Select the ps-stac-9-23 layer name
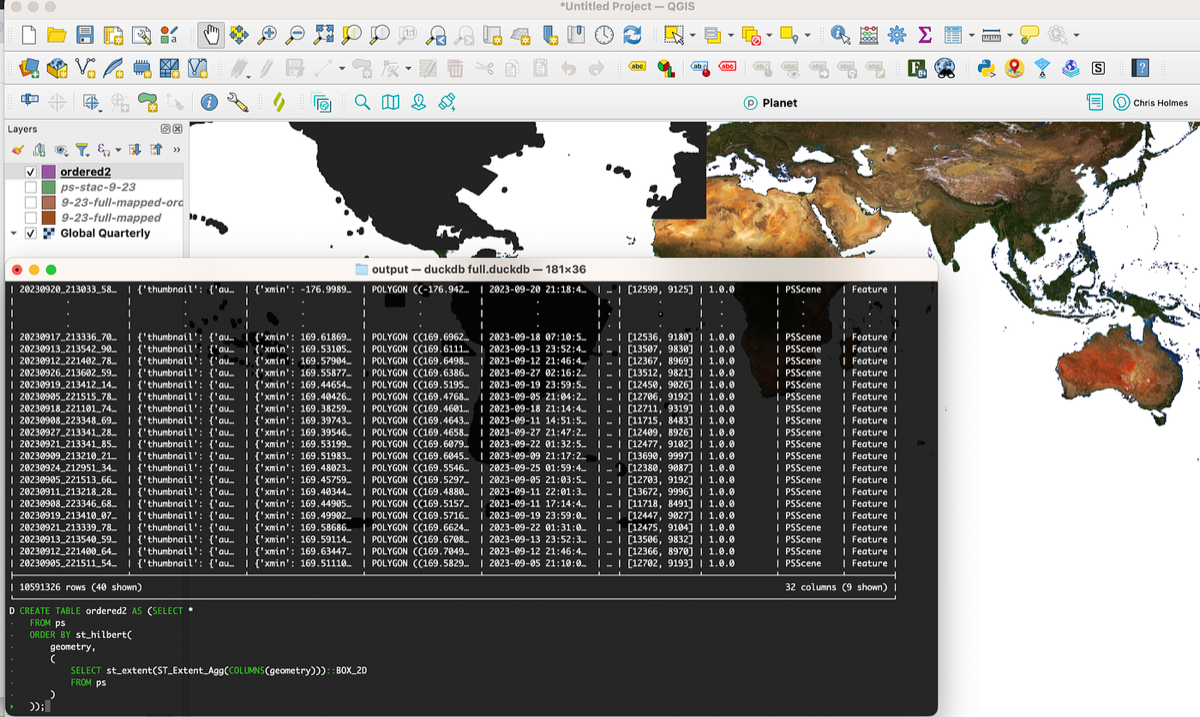Viewport: 1200px width, 717px height. point(98,187)
